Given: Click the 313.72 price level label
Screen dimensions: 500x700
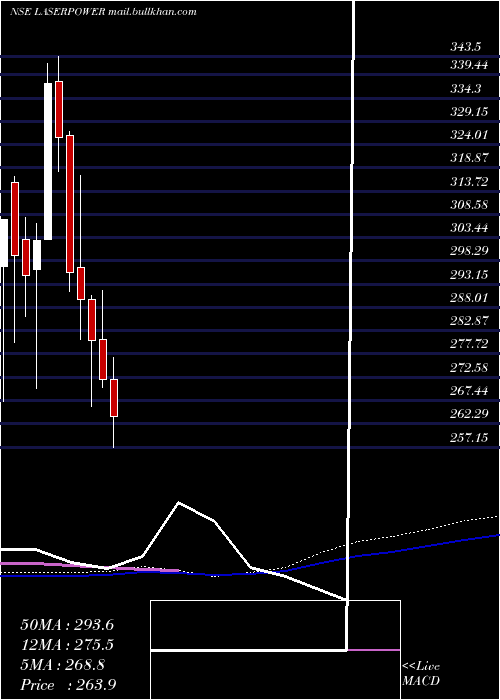Looking at the screenshot, I should [469, 182].
